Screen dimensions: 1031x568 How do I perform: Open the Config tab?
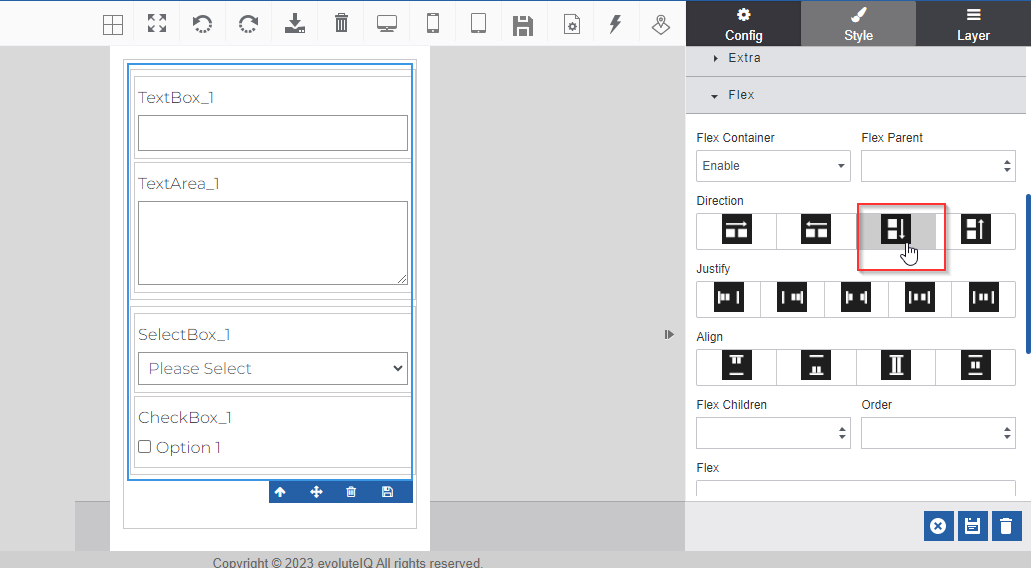click(x=744, y=24)
